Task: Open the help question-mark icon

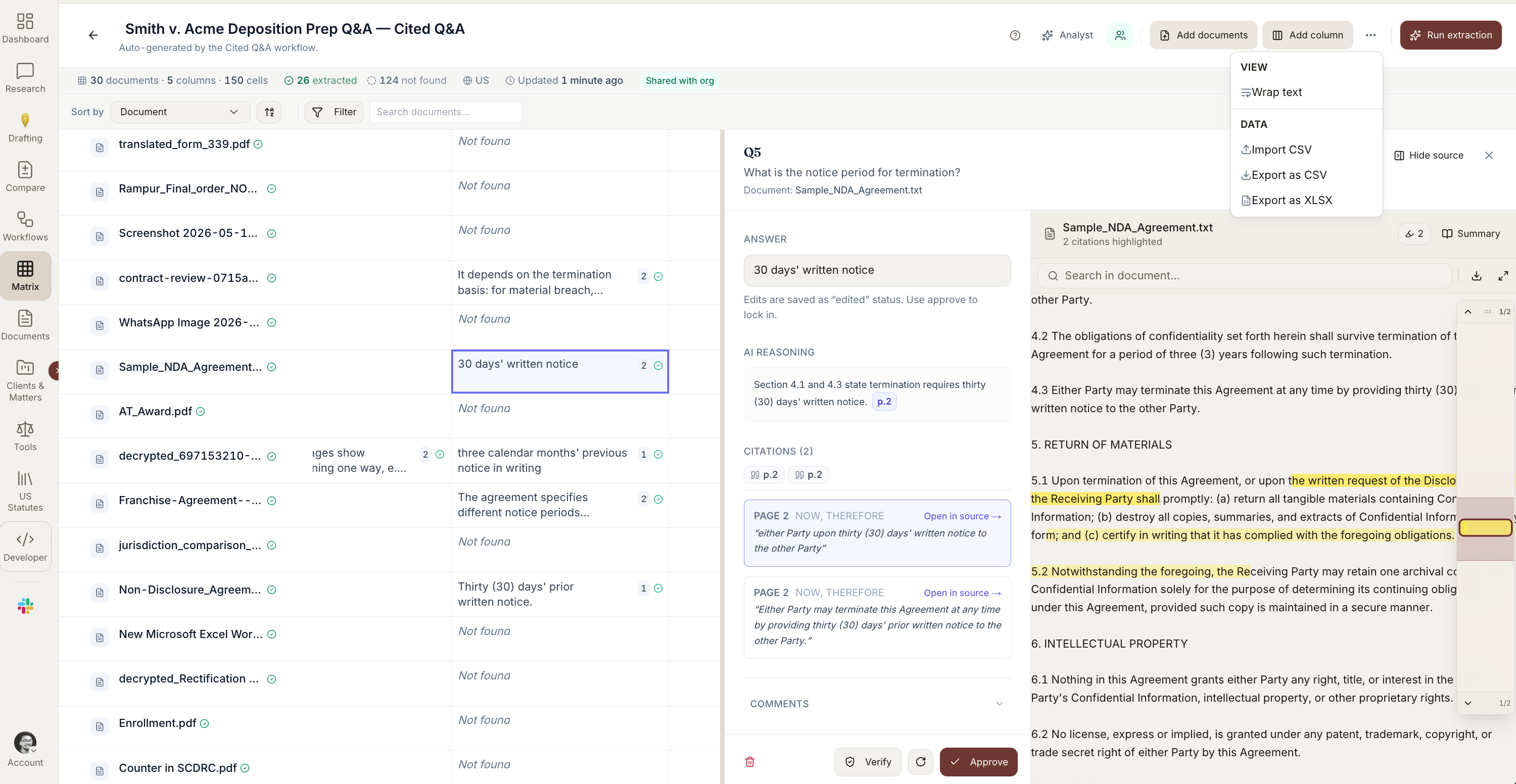Action: coord(1015,35)
